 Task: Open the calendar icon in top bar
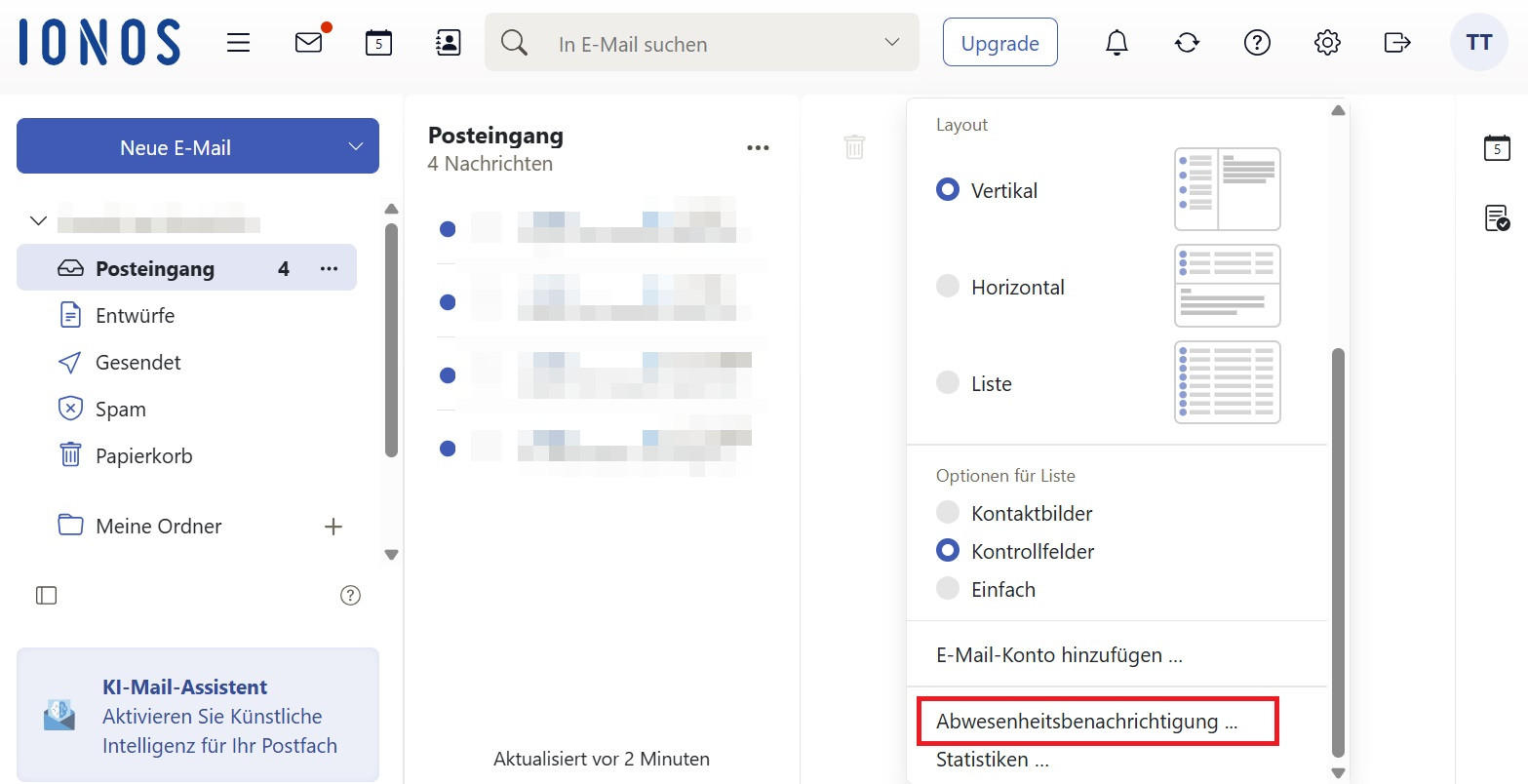coord(378,43)
